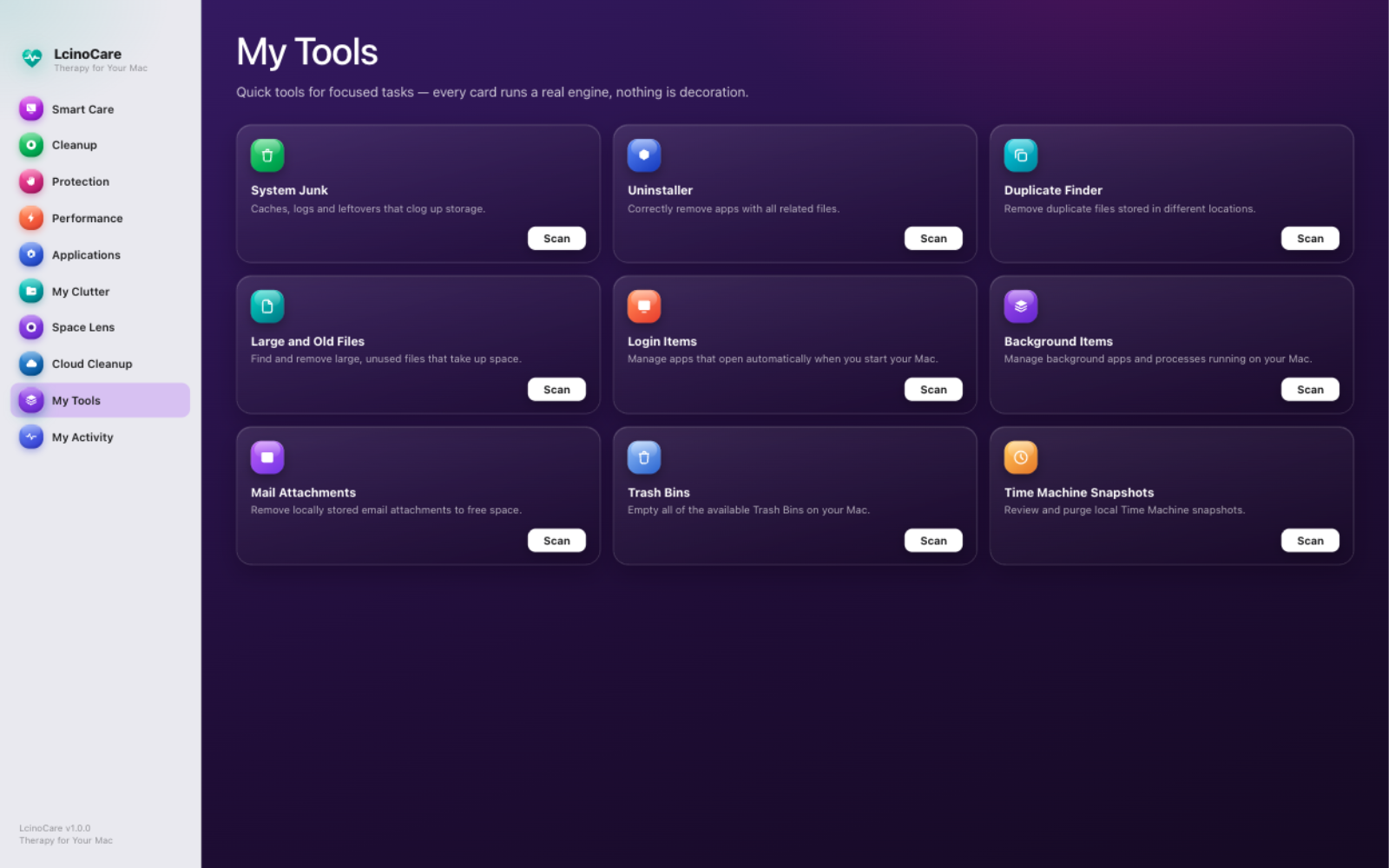The image size is (1389, 868).
Task: Click the orange Login Items icon
Action: [644, 306]
